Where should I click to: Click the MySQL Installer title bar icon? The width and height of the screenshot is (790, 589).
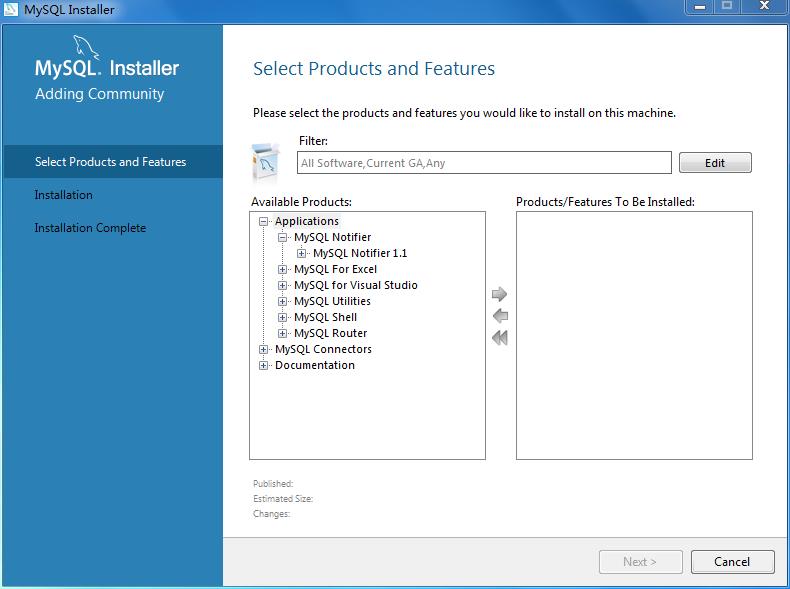coord(11,9)
